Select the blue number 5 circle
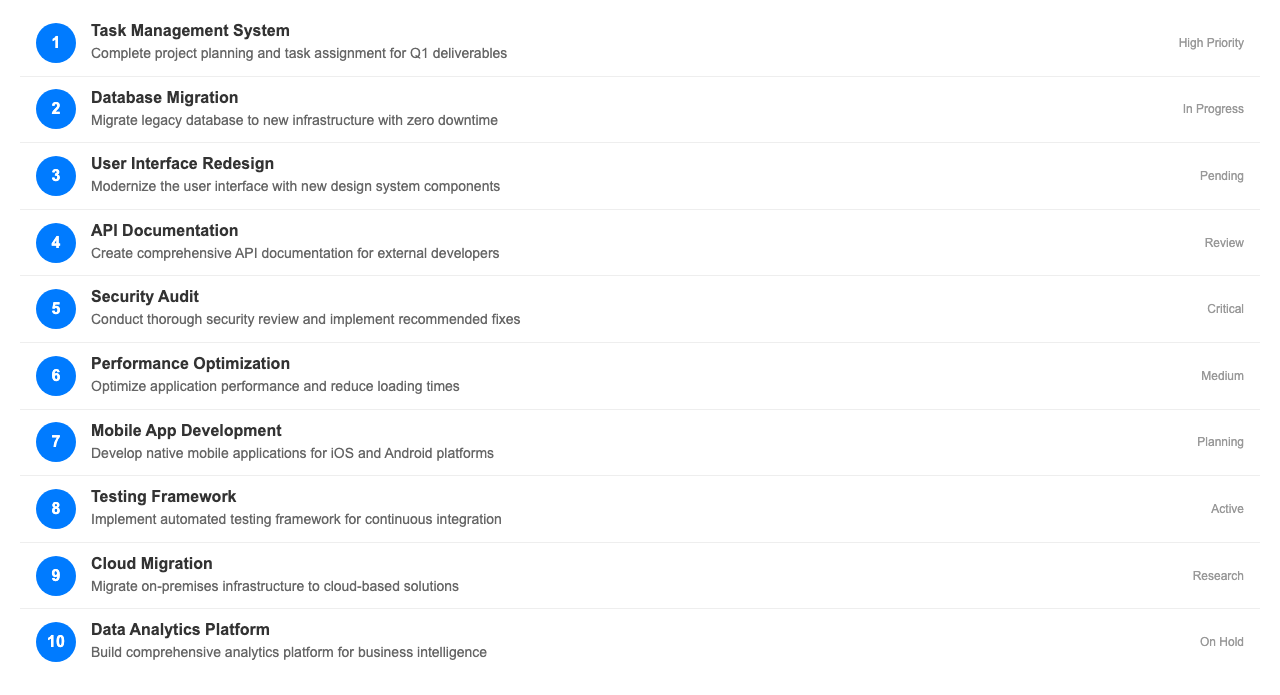Screen dimensions: 1280x695 (56, 309)
